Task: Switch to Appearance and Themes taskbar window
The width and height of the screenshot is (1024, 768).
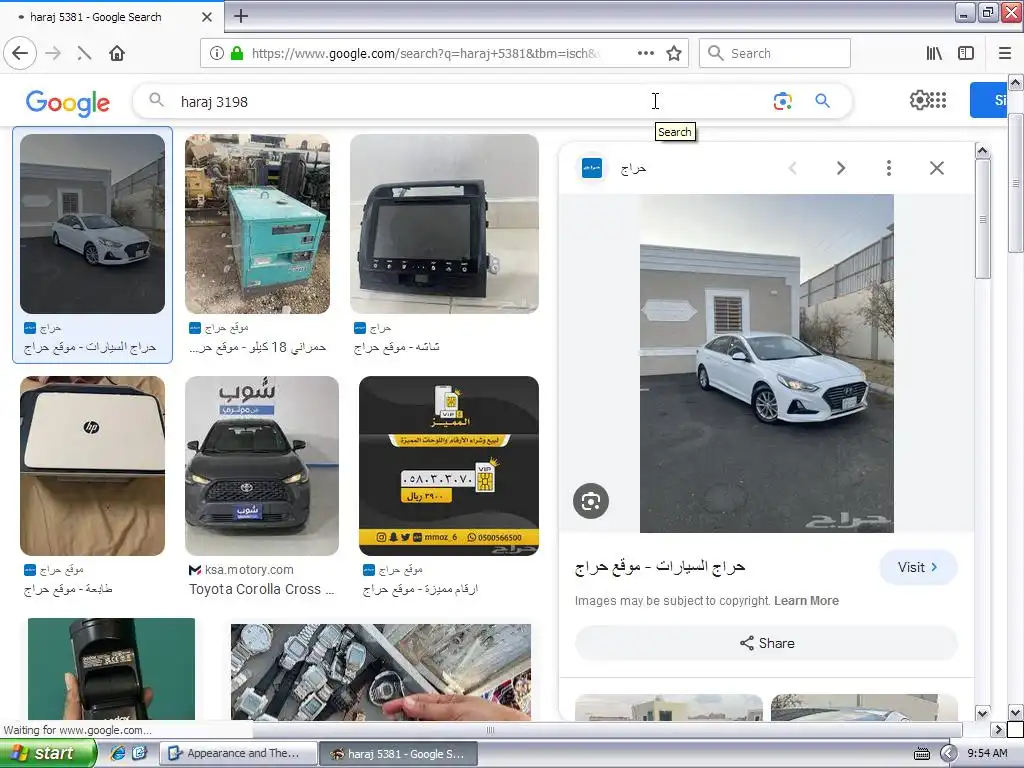Action: tap(239, 754)
